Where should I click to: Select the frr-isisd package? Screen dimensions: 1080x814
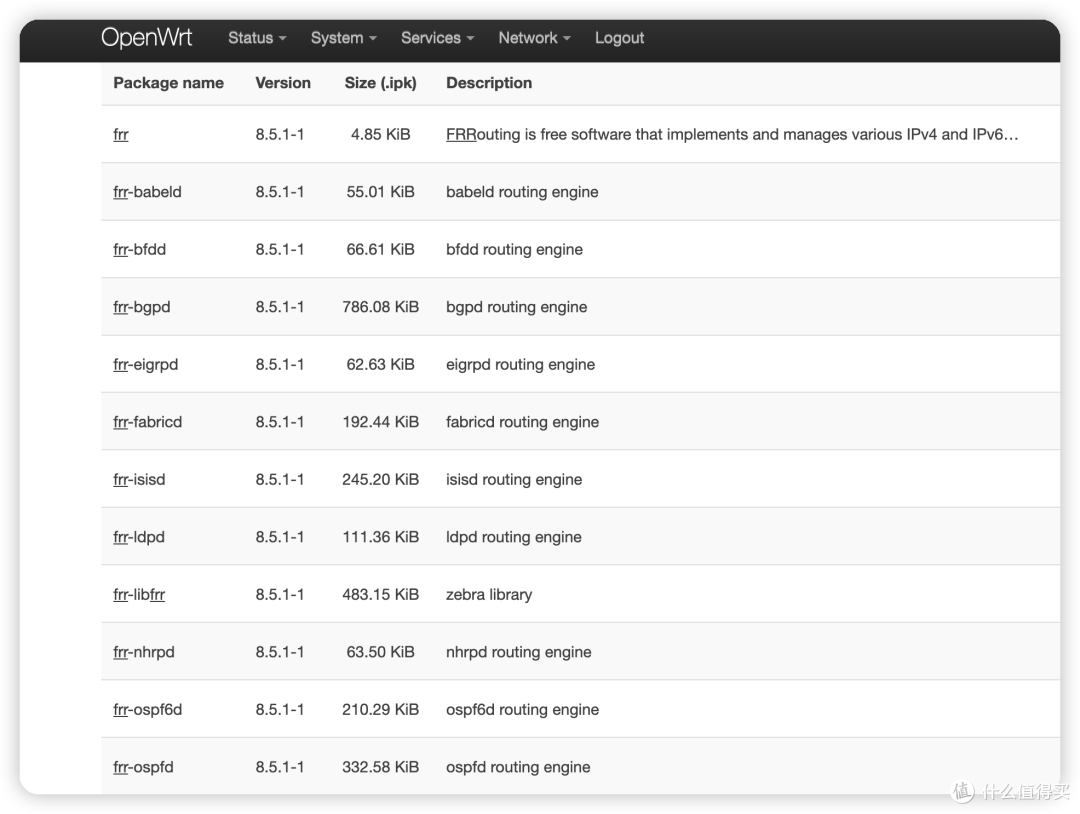pos(139,480)
